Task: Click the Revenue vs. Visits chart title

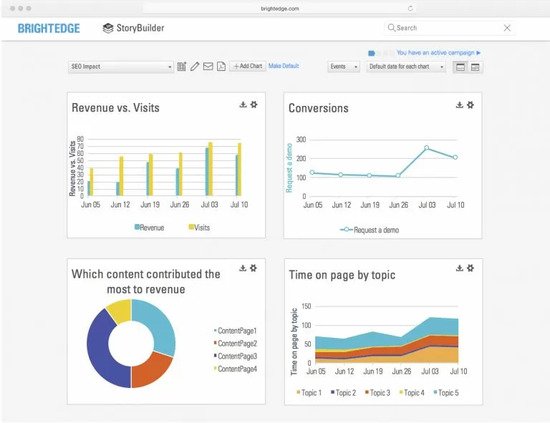Action: pyautogui.click(x=115, y=108)
